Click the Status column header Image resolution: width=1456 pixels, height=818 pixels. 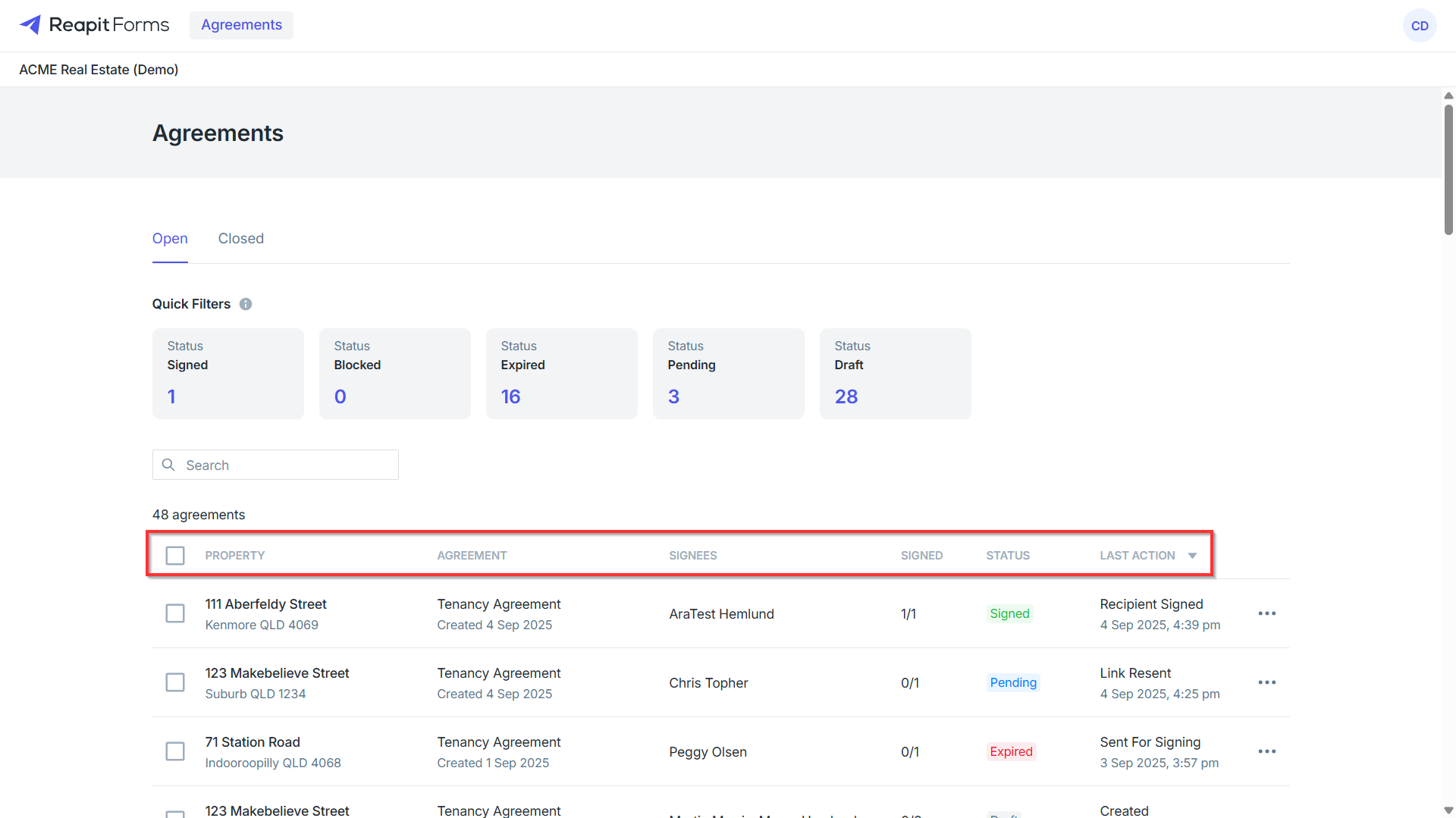[x=1008, y=556]
